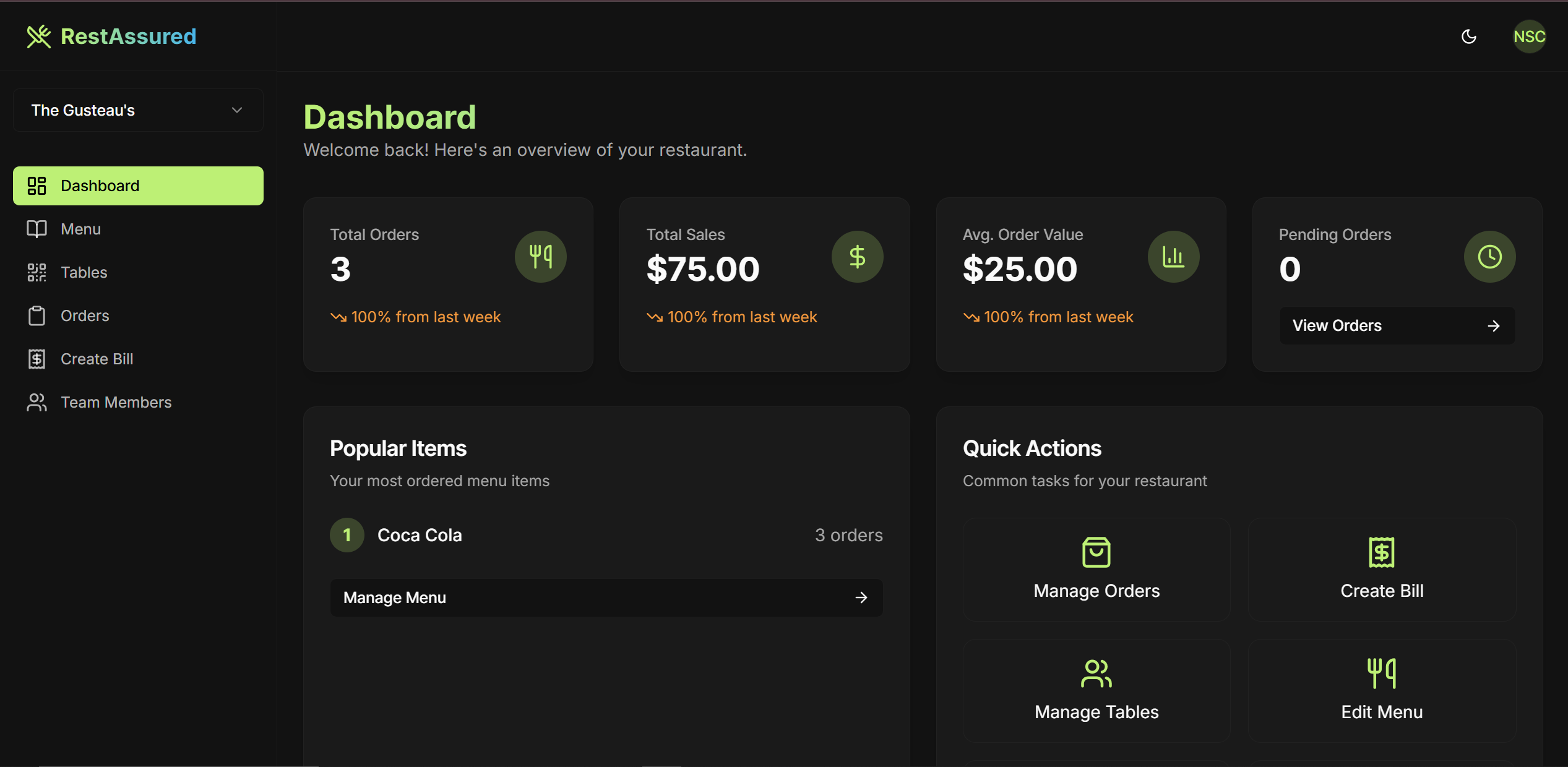Open Orders in the sidebar
This screenshot has height=767, width=1568.
pyautogui.click(x=138, y=315)
